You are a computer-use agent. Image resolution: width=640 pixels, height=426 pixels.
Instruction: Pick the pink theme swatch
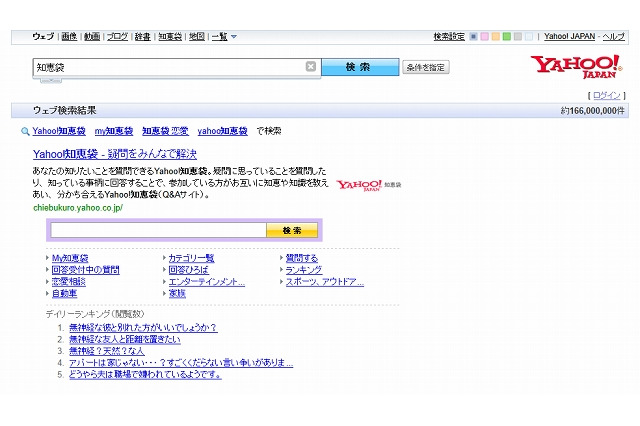tap(484, 37)
